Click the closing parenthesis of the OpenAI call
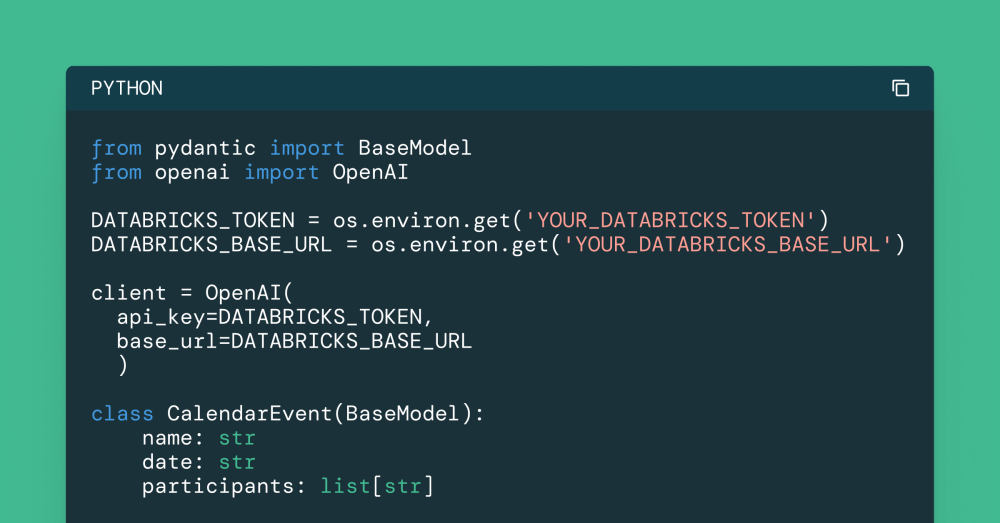The height and width of the screenshot is (523, 1000). tap(122, 366)
